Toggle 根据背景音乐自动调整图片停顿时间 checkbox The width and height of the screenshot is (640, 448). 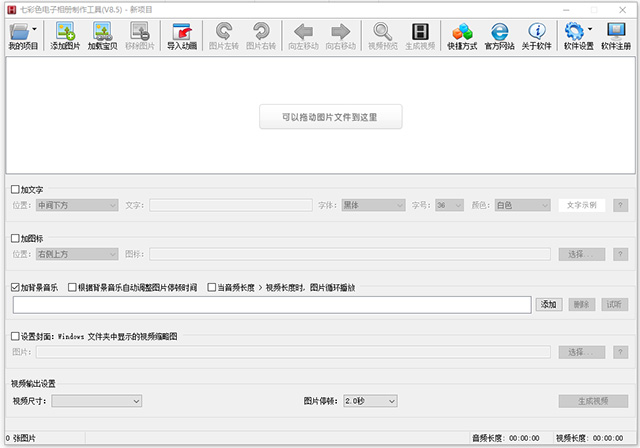tap(72, 287)
